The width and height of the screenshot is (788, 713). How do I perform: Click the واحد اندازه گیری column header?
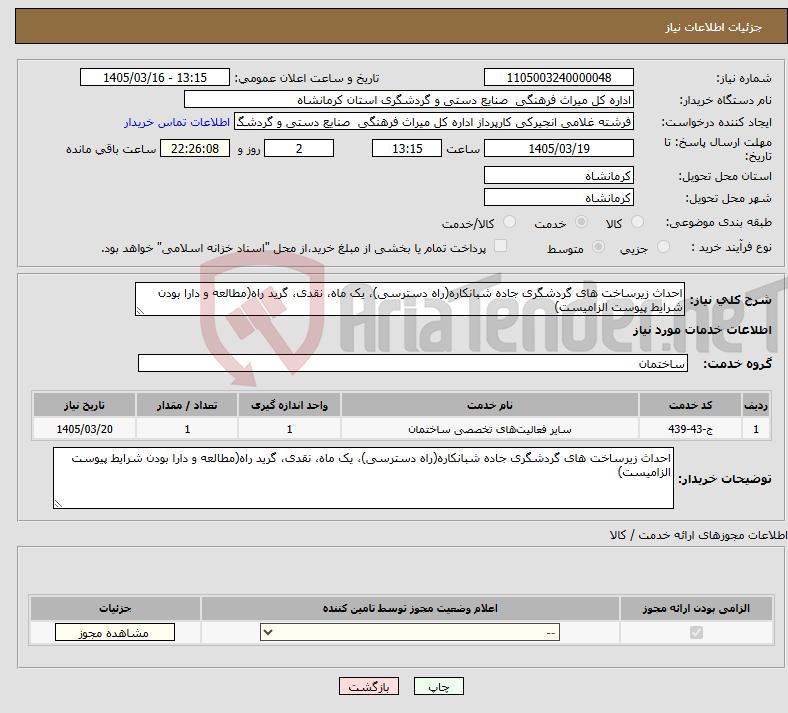289,405
